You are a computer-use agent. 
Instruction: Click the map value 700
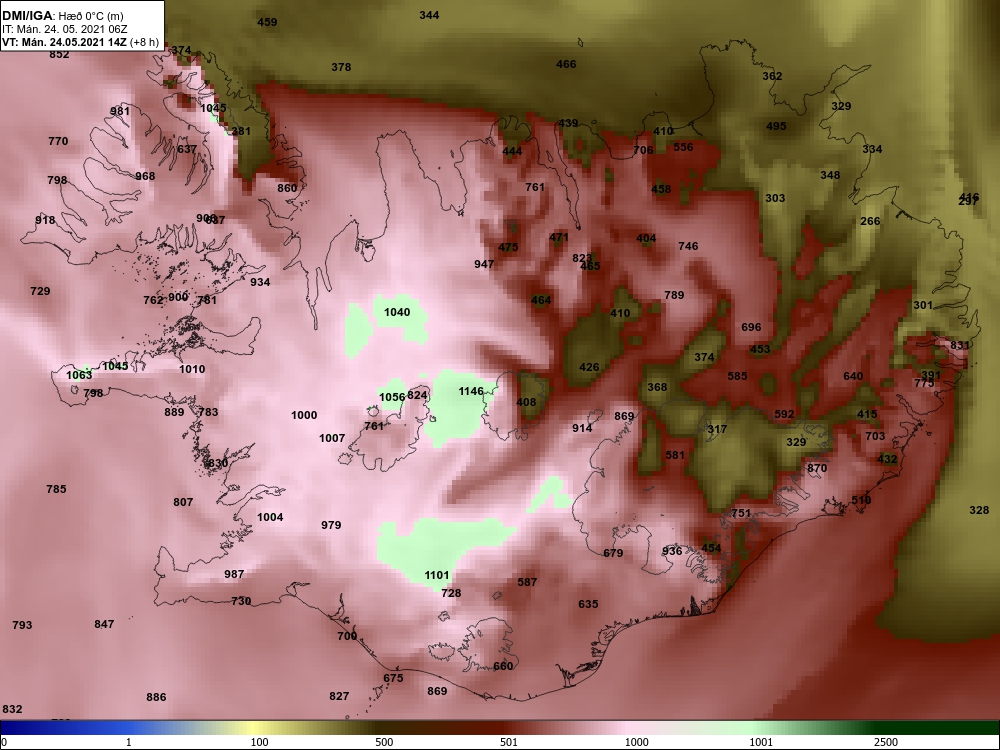[x=347, y=636]
